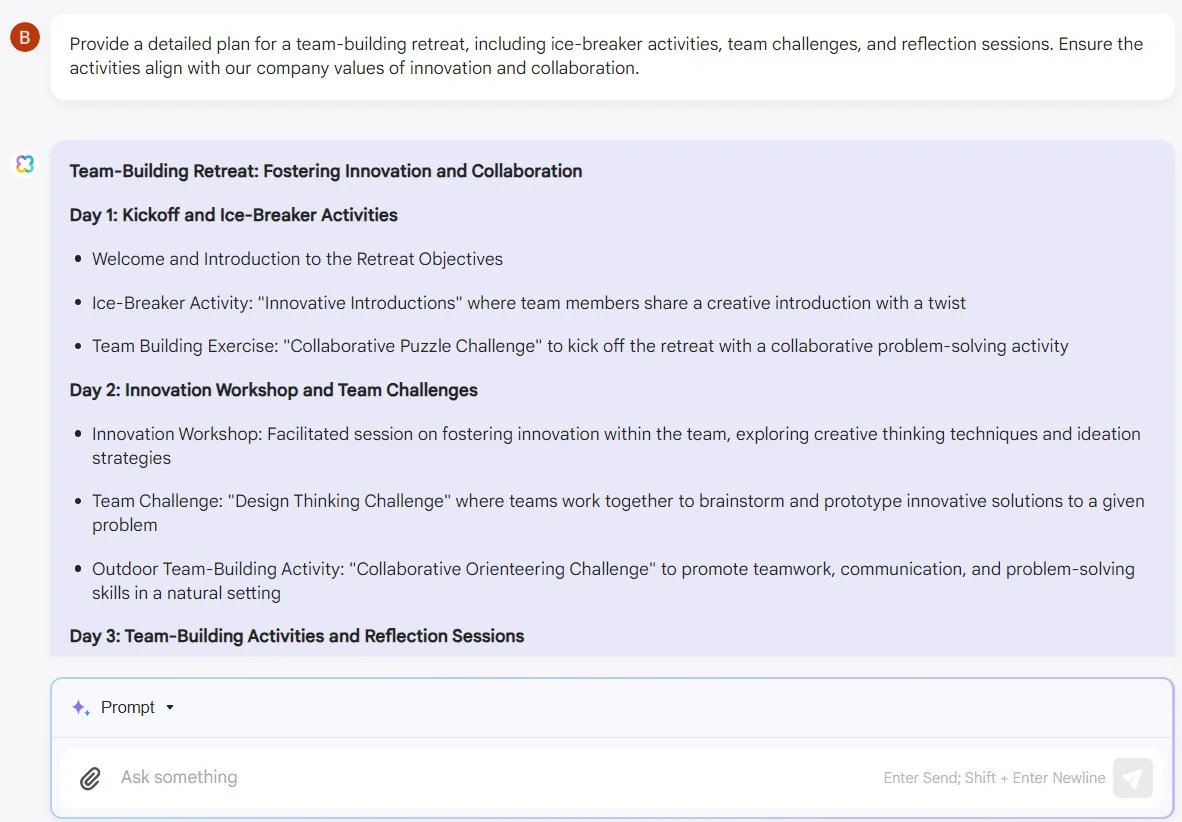The height and width of the screenshot is (822, 1182).
Task: Click the 'Innovative Introductions' ice-breaker bullet
Action: [x=528, y=302]
